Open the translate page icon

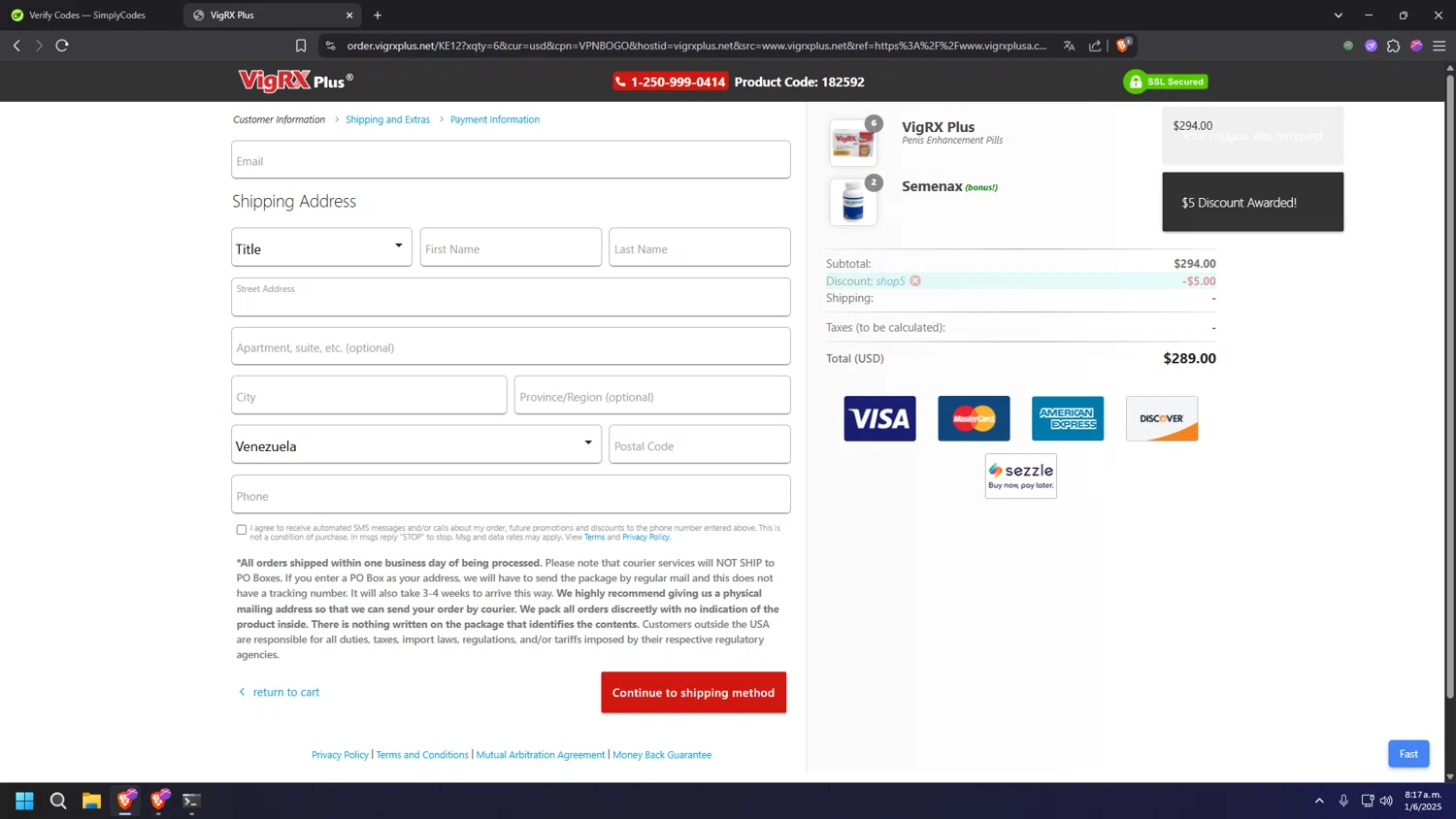pyautogui.click(x=1069, y=46)
